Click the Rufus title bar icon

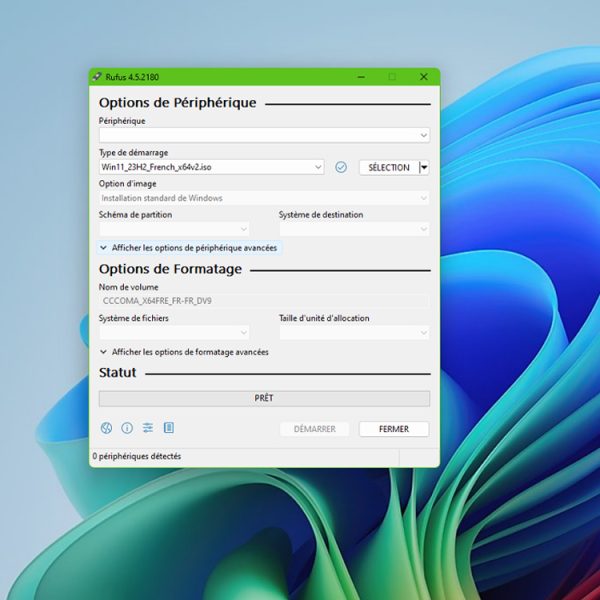click(97, 77)
